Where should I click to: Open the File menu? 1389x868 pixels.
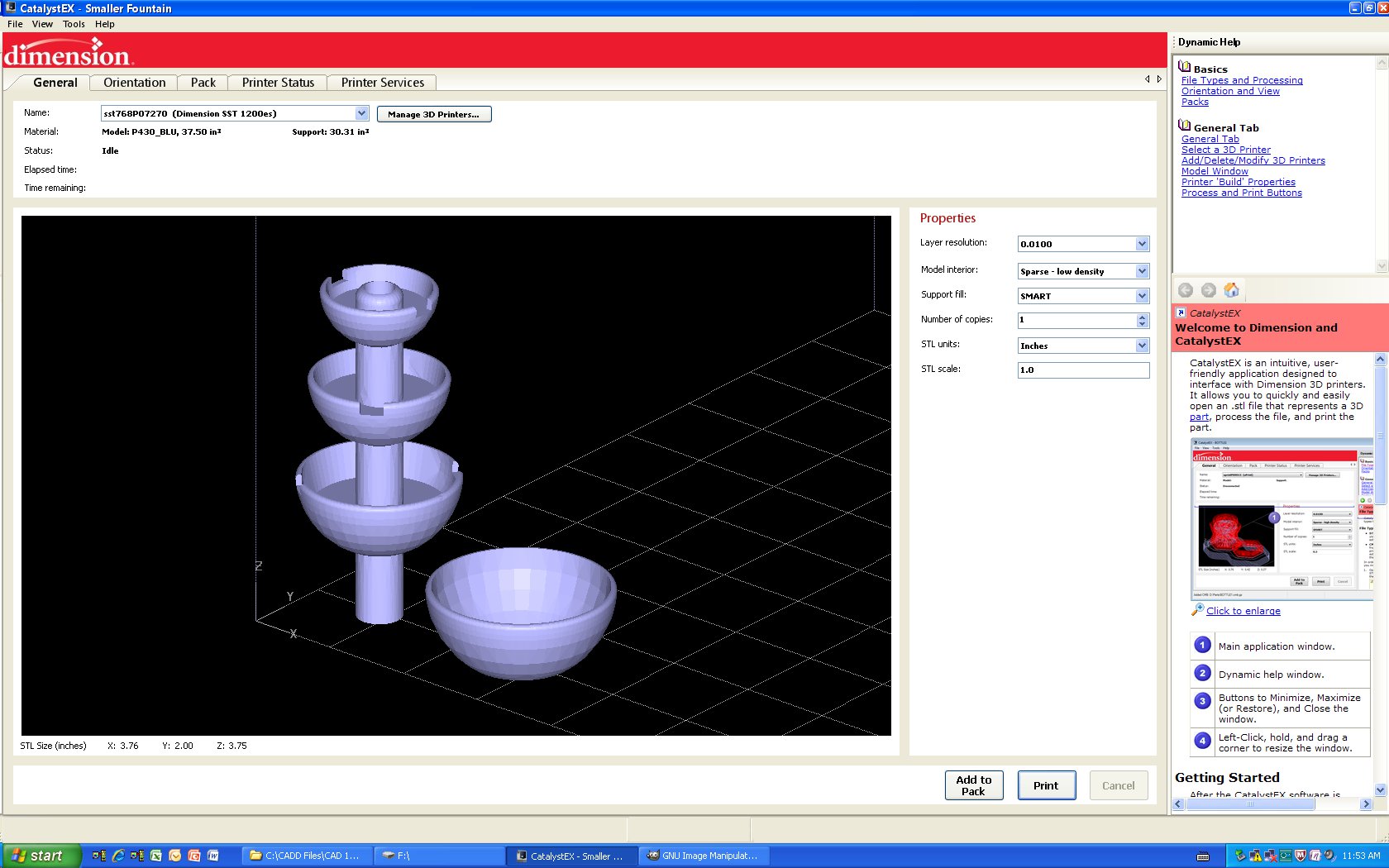click(x=15, y=24)
